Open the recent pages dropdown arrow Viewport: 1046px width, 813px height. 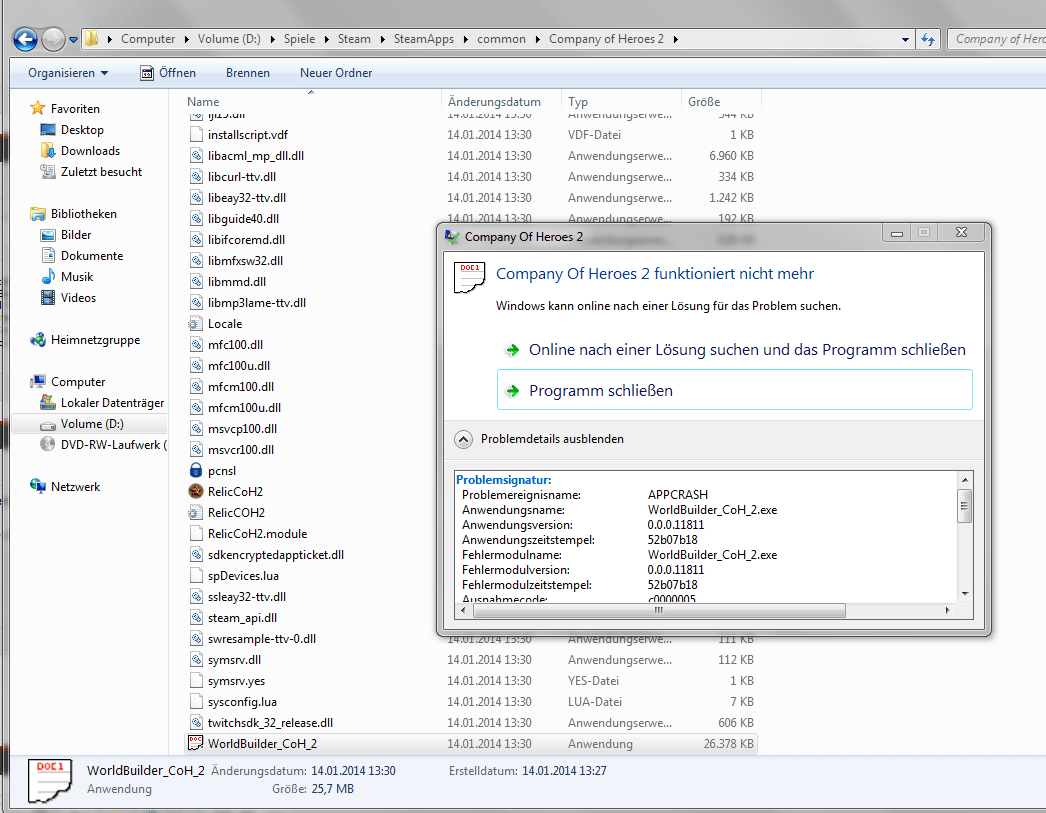[x=73, y=40]
